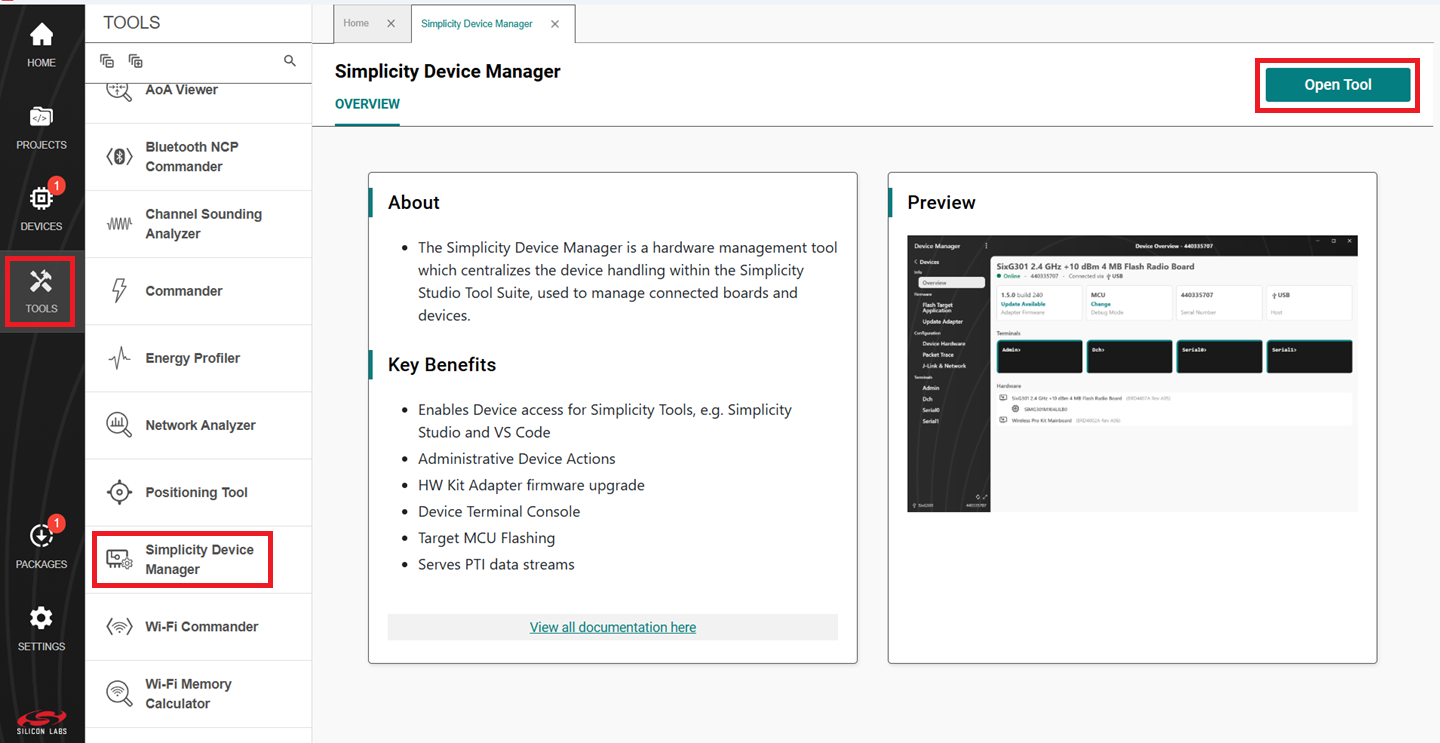The image size is (1440, 743).
Task: Open the Packages section
Action: (x=41, y=546)
